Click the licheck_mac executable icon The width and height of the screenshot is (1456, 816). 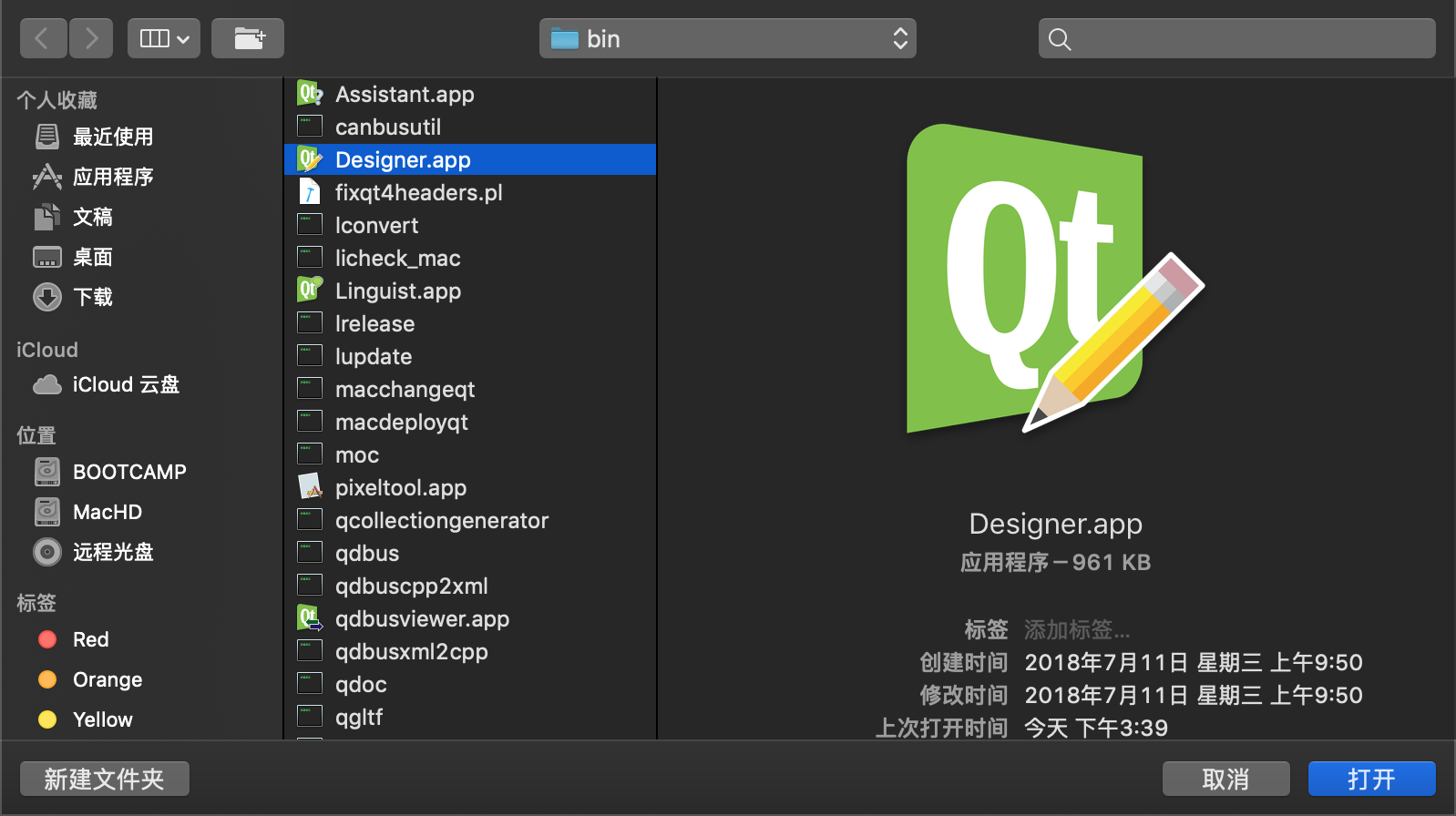(x=310, y=258)
